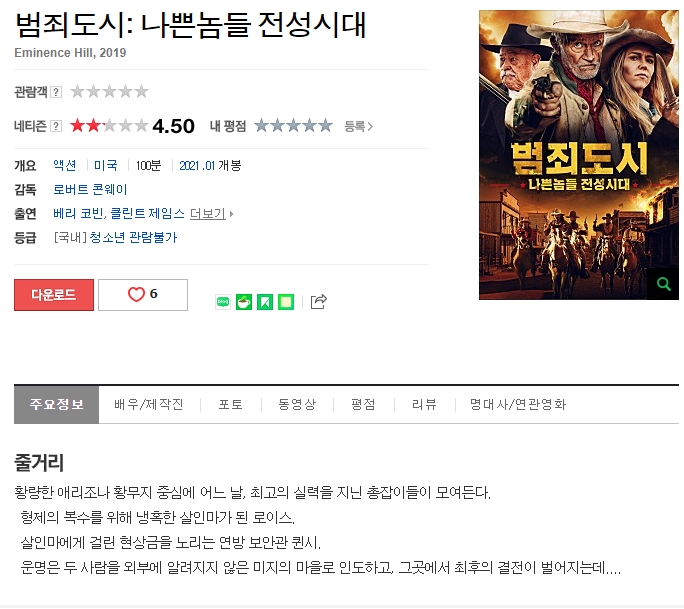Open the external share arrow icon
Screen dimensions: 684x609
(318, 301)
